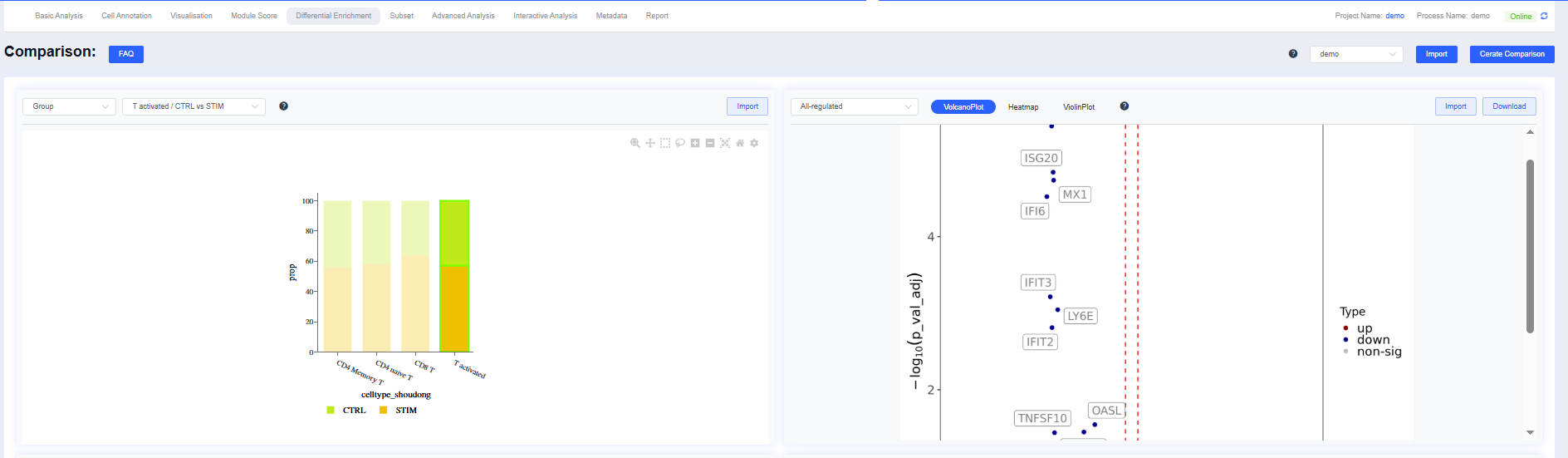The image size is (1568, 458).
Task: Expand the T activated / CTRL vs STIM dropdown
Action: (194, 106)
